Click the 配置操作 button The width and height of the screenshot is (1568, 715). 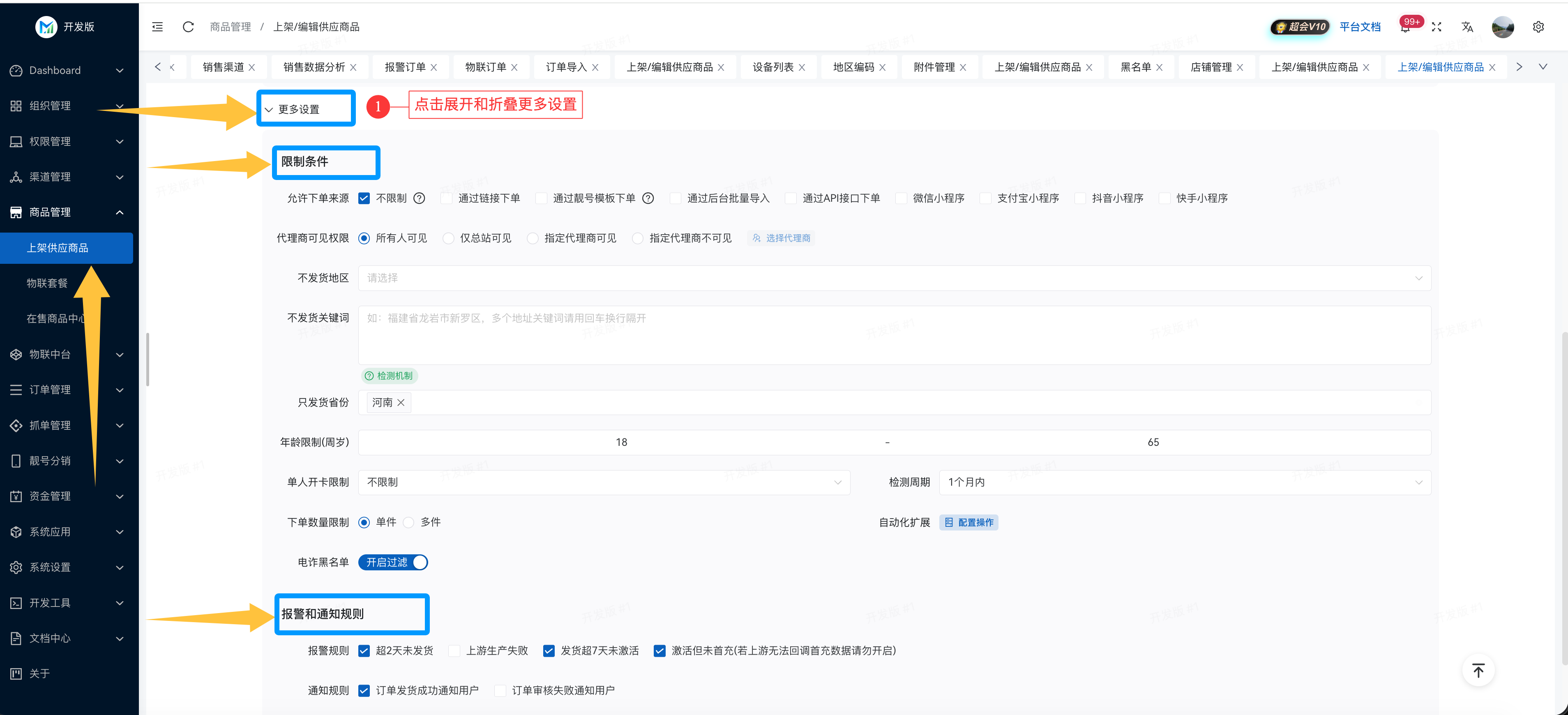[968, 522]
